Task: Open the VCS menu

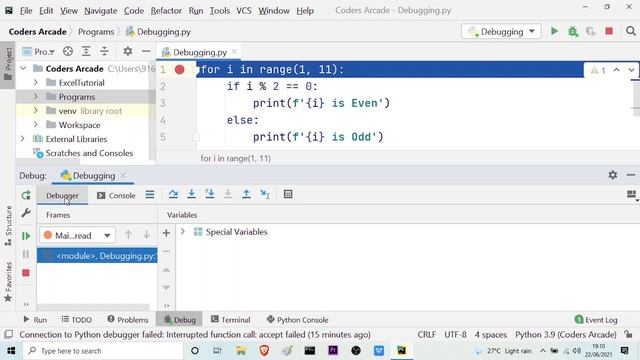Action: 244,11
